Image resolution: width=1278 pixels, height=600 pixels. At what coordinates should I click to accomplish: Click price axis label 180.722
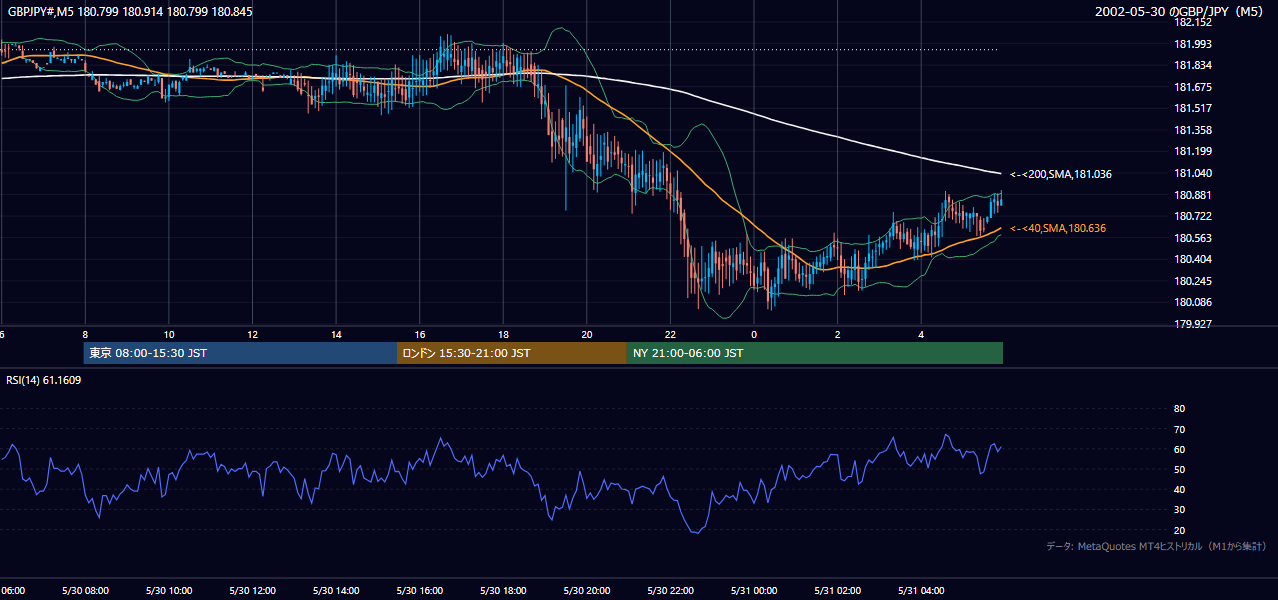tap(1193, 216)
